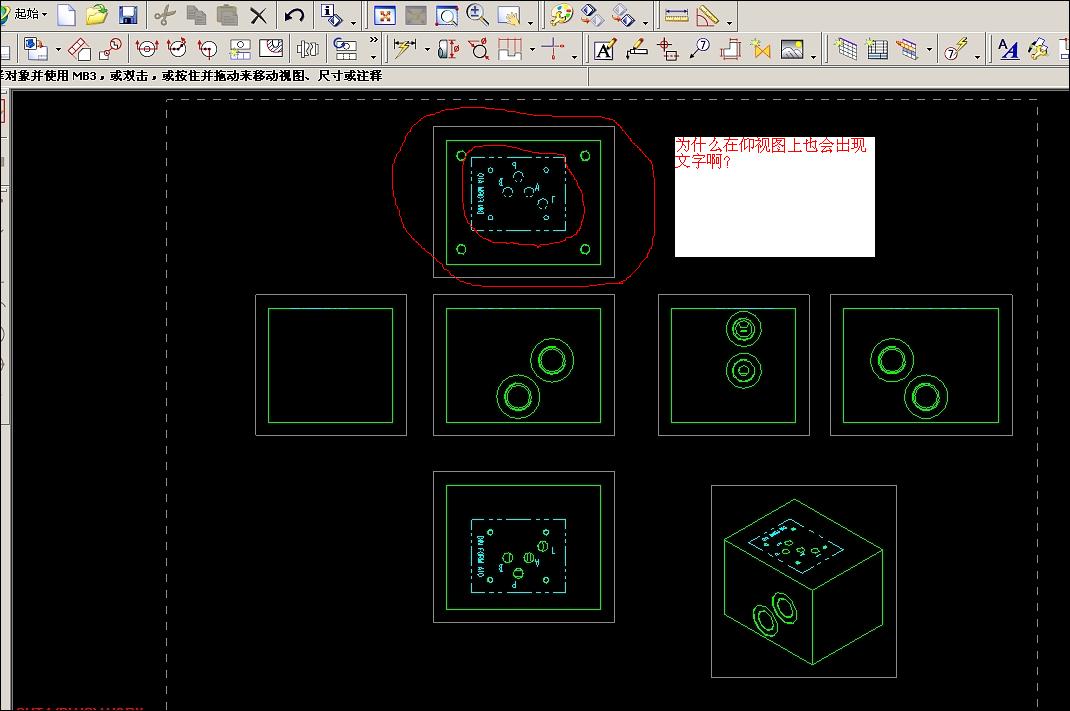Click the Hide objects icon

(x=592, y=14)
